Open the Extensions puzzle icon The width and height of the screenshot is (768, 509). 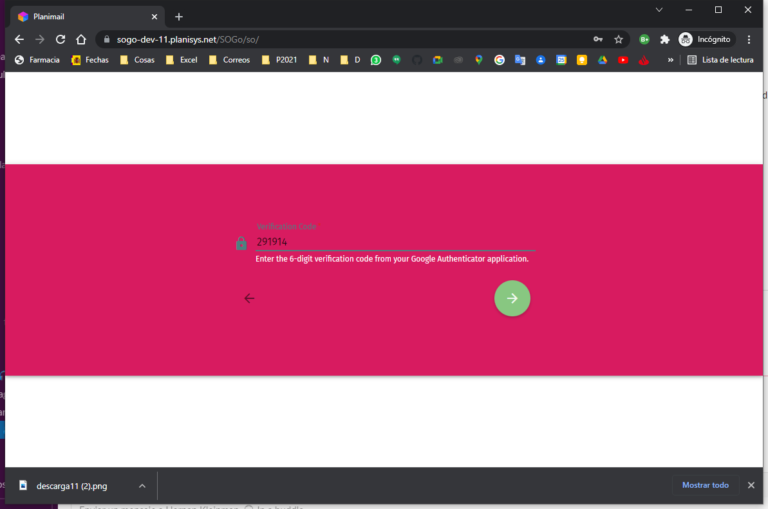tap(664, 39)
